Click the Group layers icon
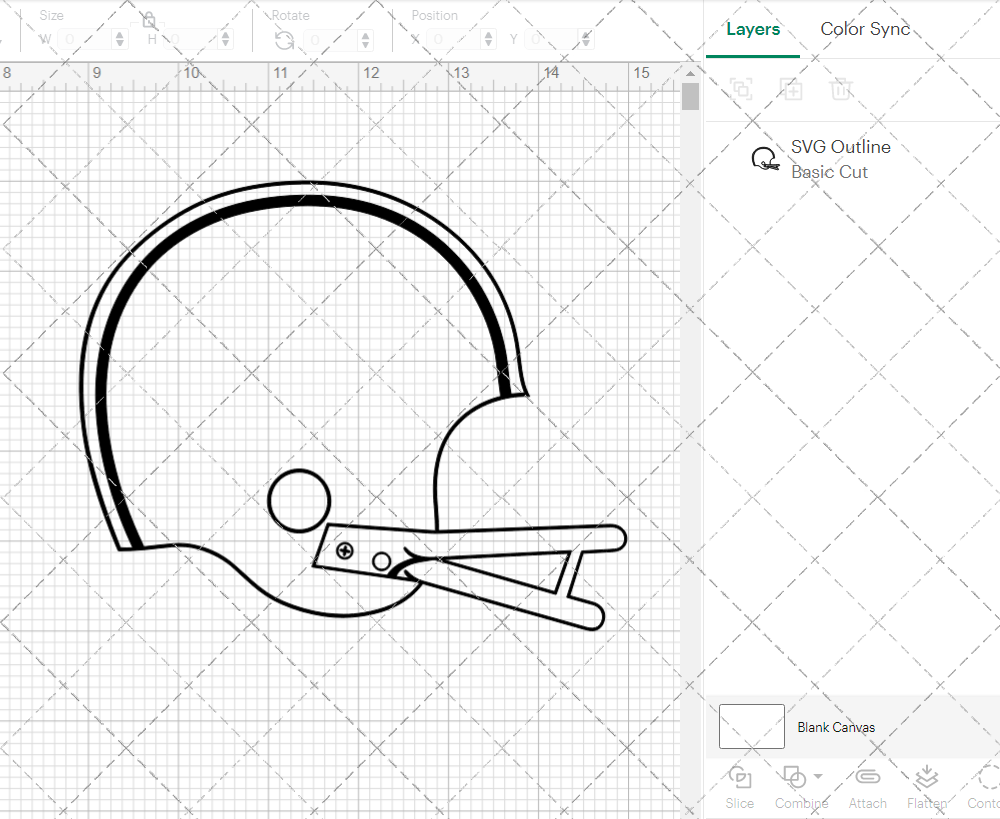1000x819 pixels. [x=741, y=89]
